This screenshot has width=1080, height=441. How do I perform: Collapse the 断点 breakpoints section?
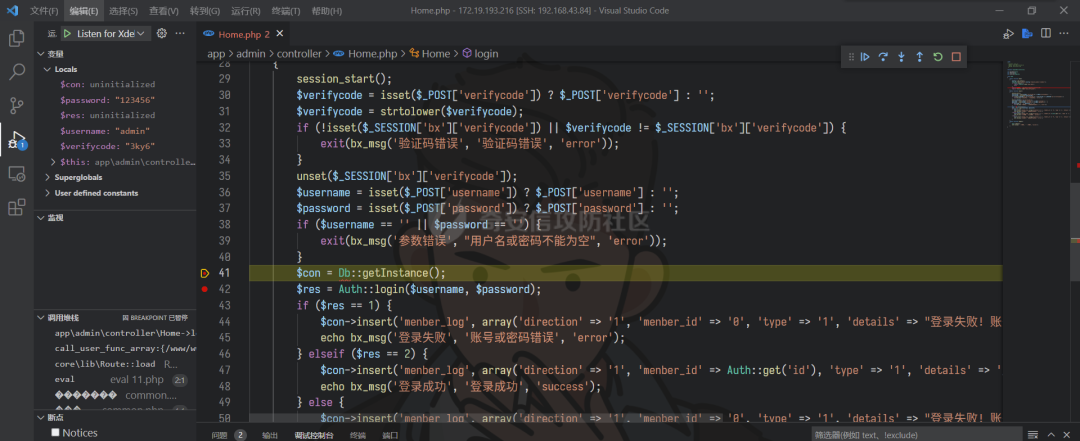(41, 418)
